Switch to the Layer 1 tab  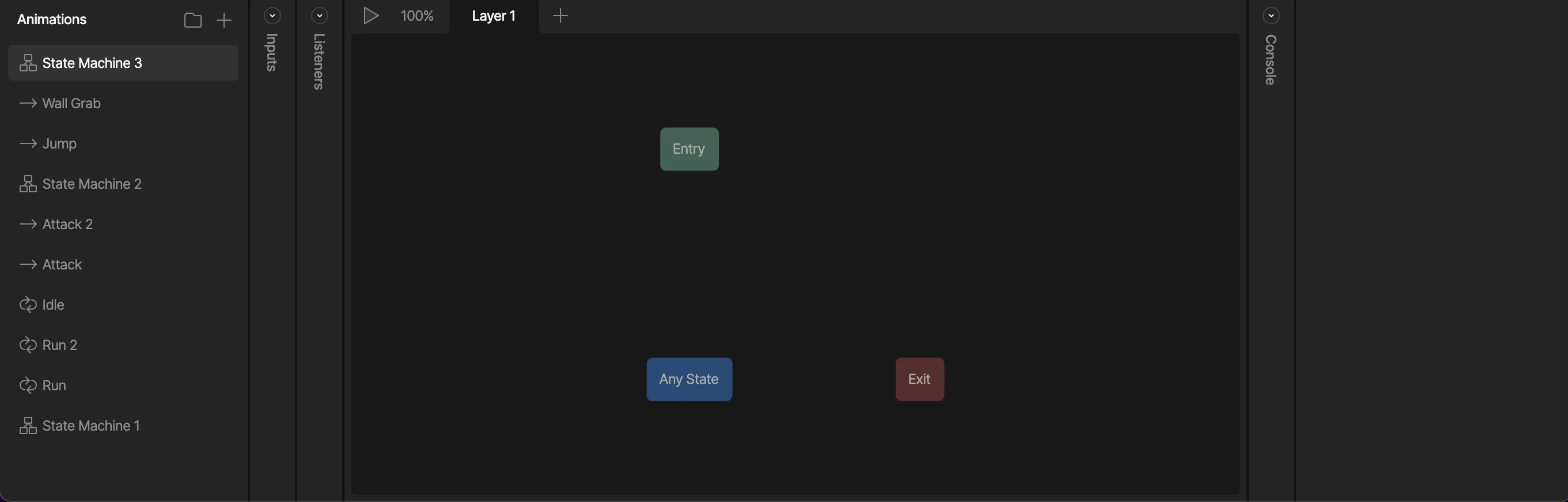tap(493, 16)
